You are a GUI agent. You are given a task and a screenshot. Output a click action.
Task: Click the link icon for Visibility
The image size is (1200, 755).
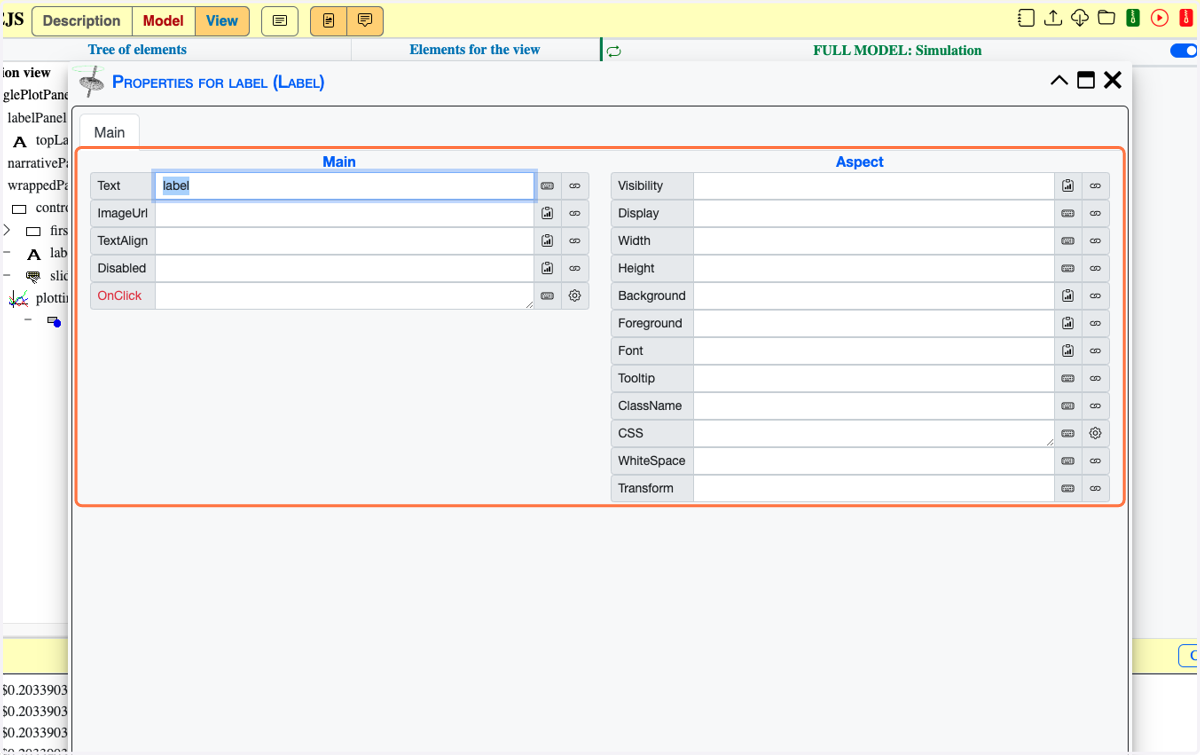[x=1095, y=186]
